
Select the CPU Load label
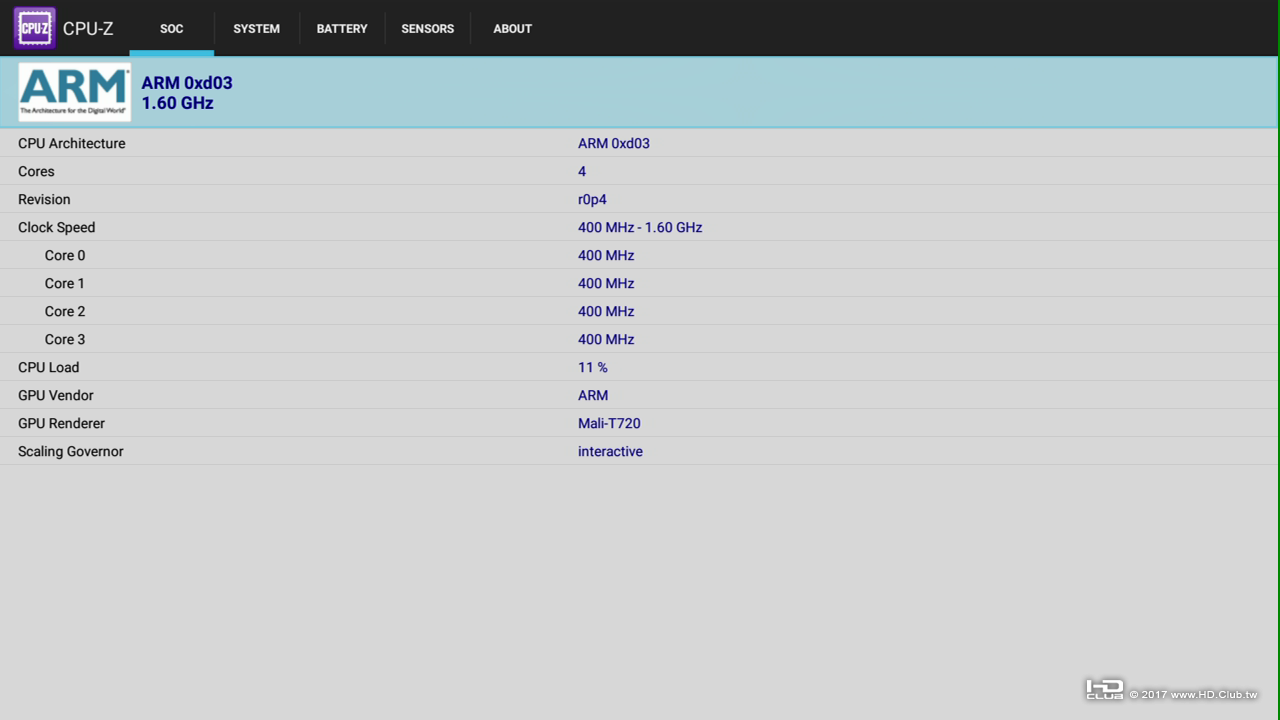click(48, 367)
